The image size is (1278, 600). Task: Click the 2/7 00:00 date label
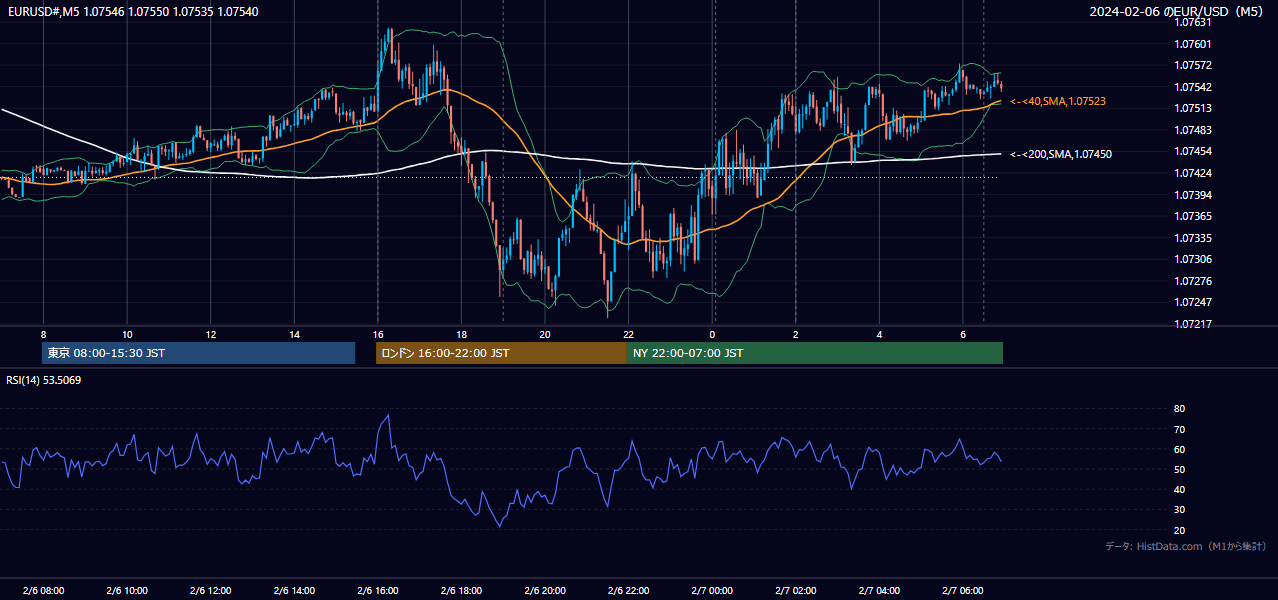pyautogui.click(x=712, y=591)
